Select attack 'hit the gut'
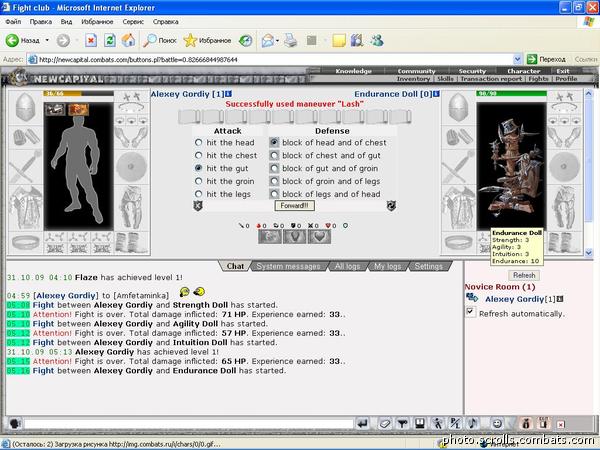 [x=198, y=168]
